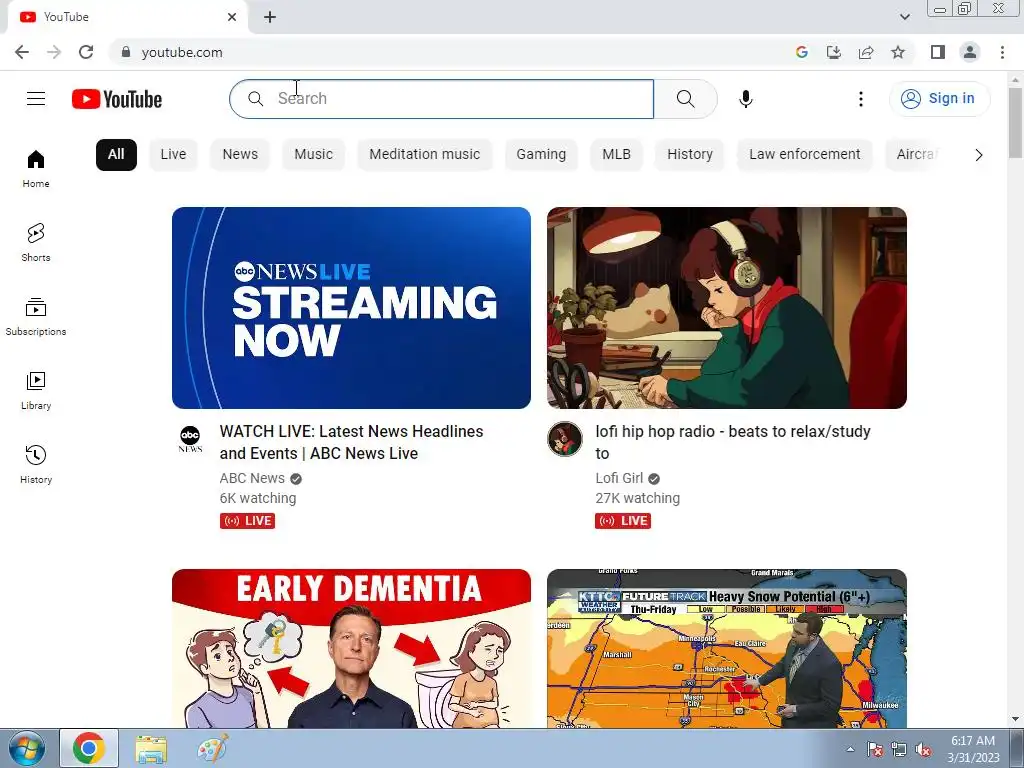Open History in the sidebar
The image size is (1024, 768).
point(36,464)
